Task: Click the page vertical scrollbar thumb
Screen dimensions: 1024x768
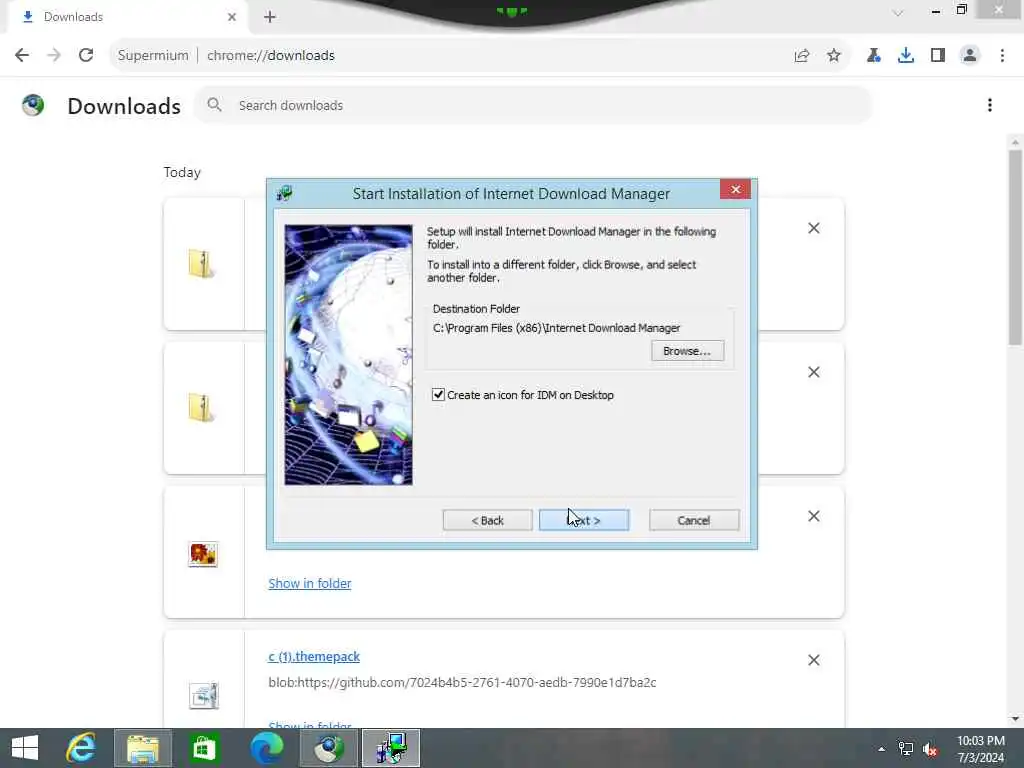Action: point(1015,247)
